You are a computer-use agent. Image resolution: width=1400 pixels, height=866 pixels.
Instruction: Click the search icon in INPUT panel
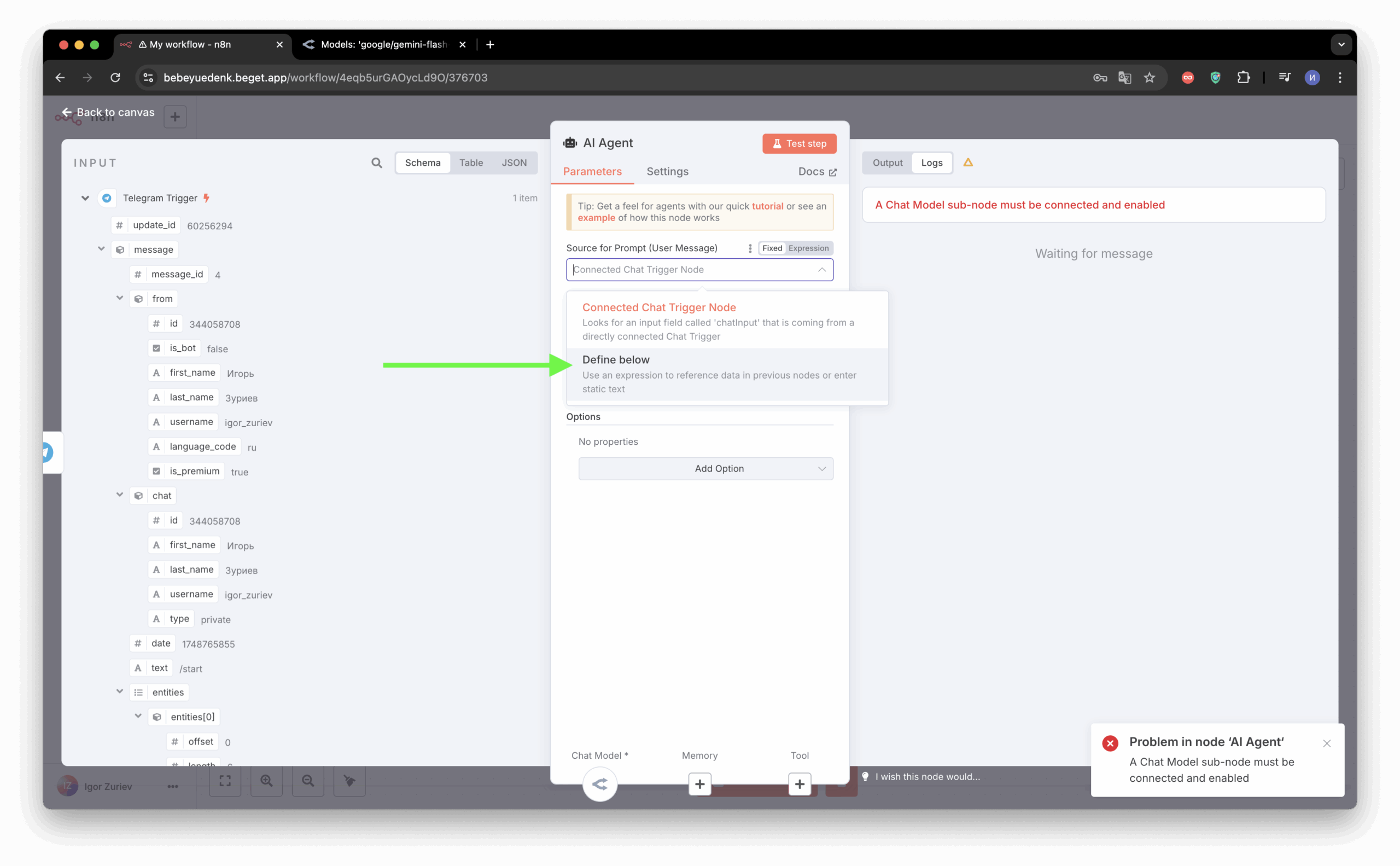click(376, 162)
